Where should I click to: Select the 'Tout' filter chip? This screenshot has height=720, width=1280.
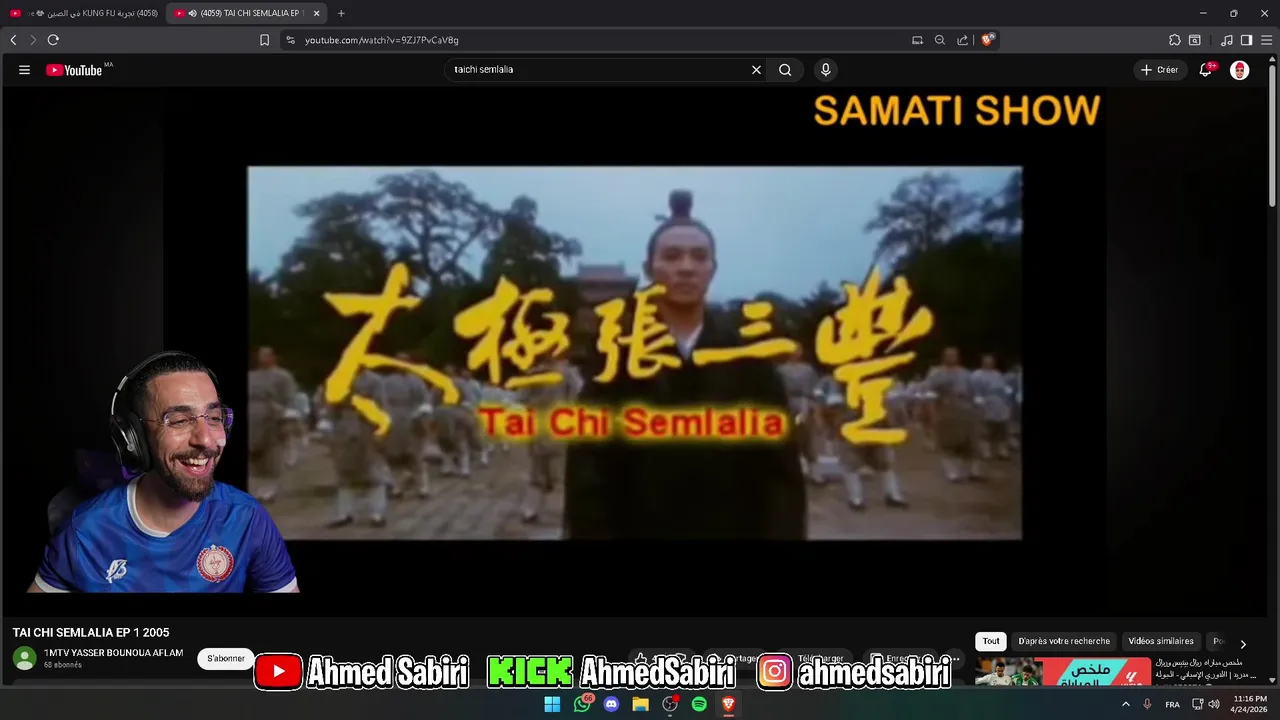990,641
